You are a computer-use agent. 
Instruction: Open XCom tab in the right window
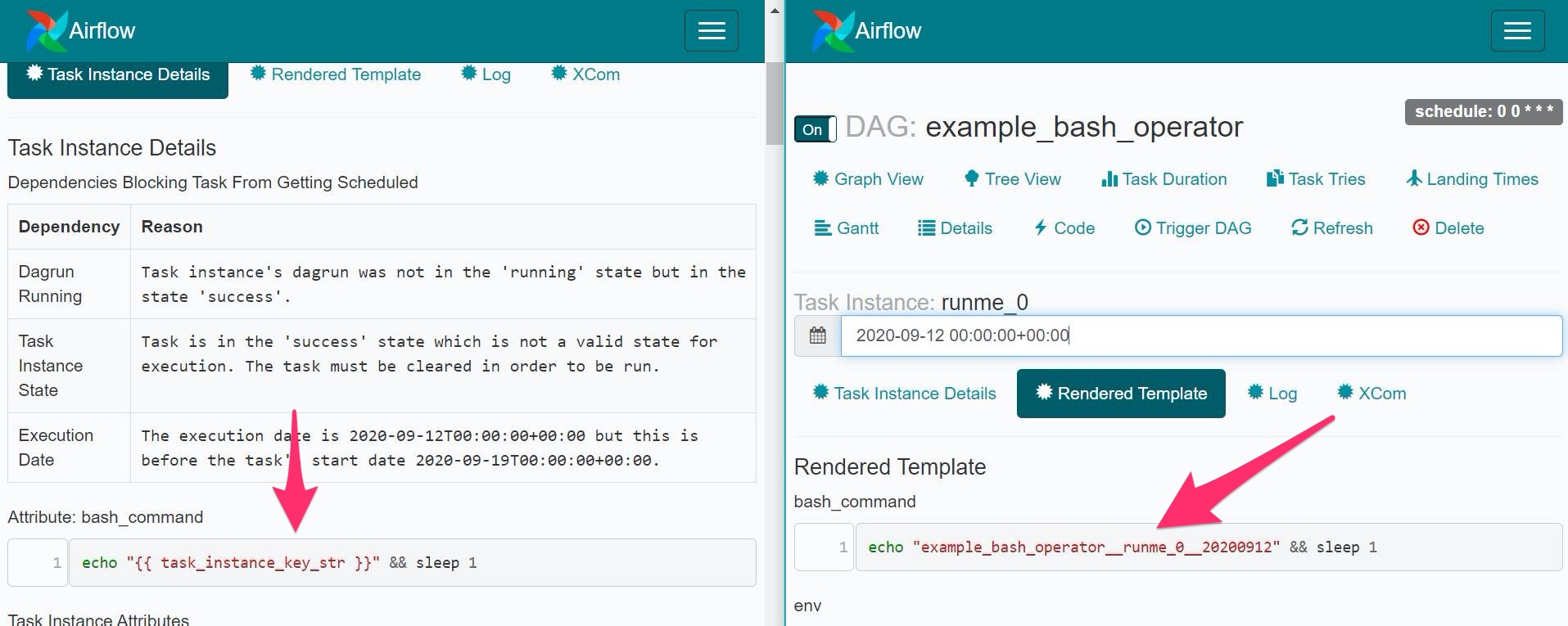(x=1371, y=394)
